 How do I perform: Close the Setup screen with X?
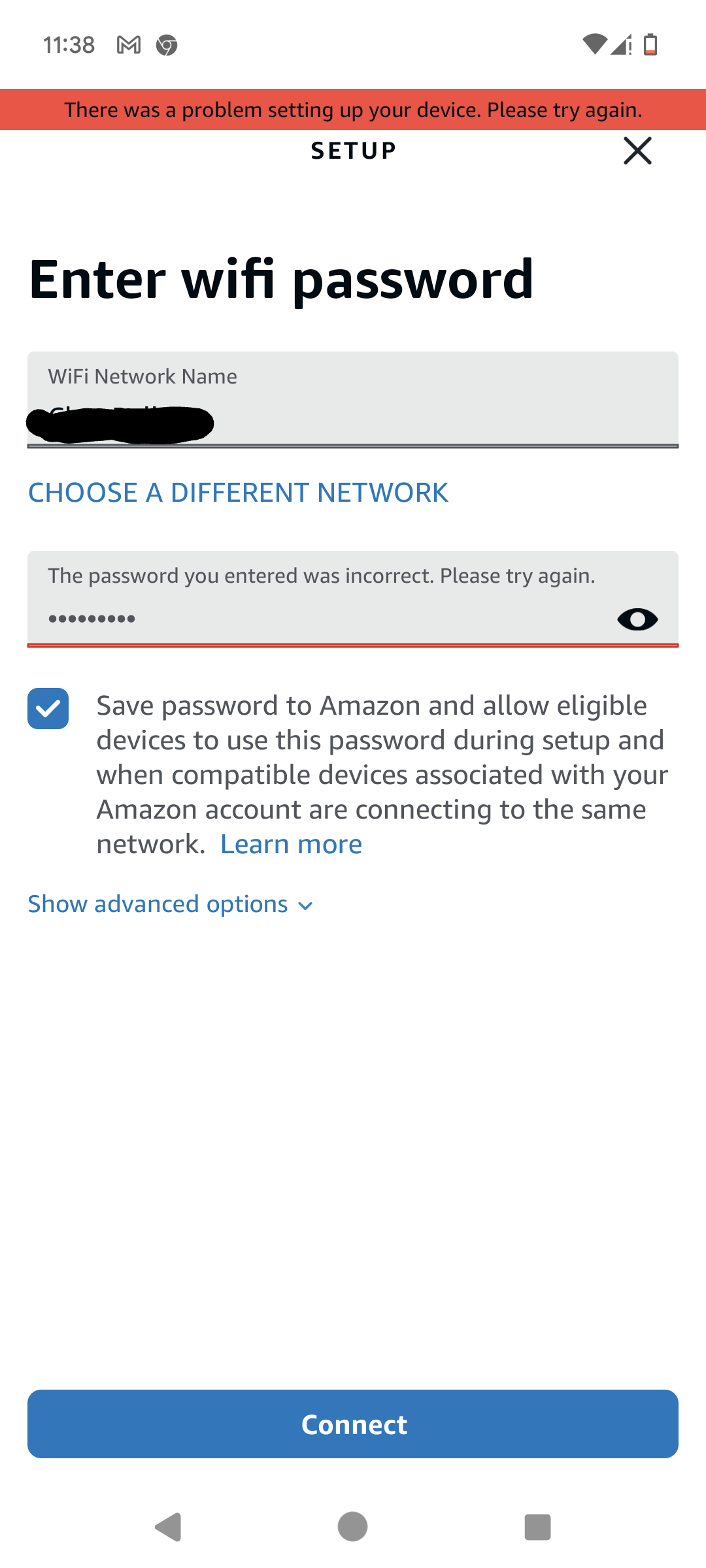pos(637,151)
